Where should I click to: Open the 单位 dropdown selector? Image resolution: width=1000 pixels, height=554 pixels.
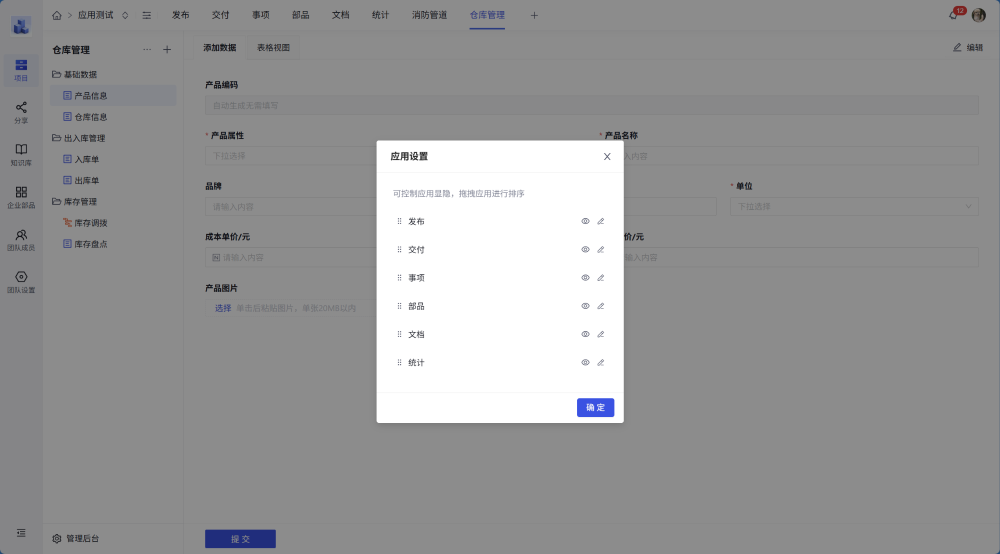click(853, 206)
